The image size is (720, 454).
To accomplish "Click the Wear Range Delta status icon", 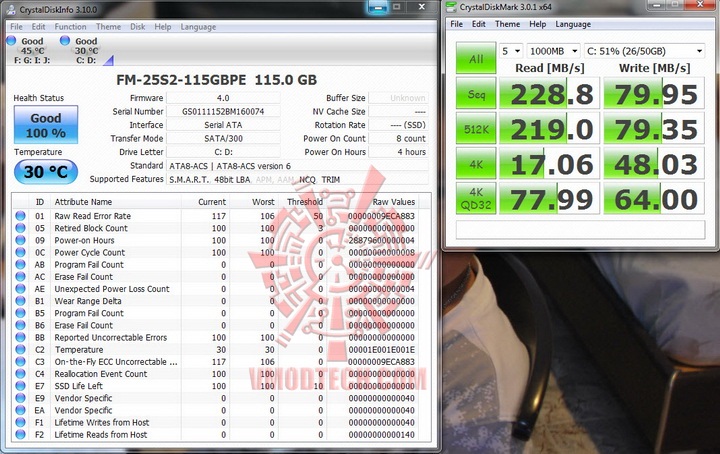I will coord(20,301).
